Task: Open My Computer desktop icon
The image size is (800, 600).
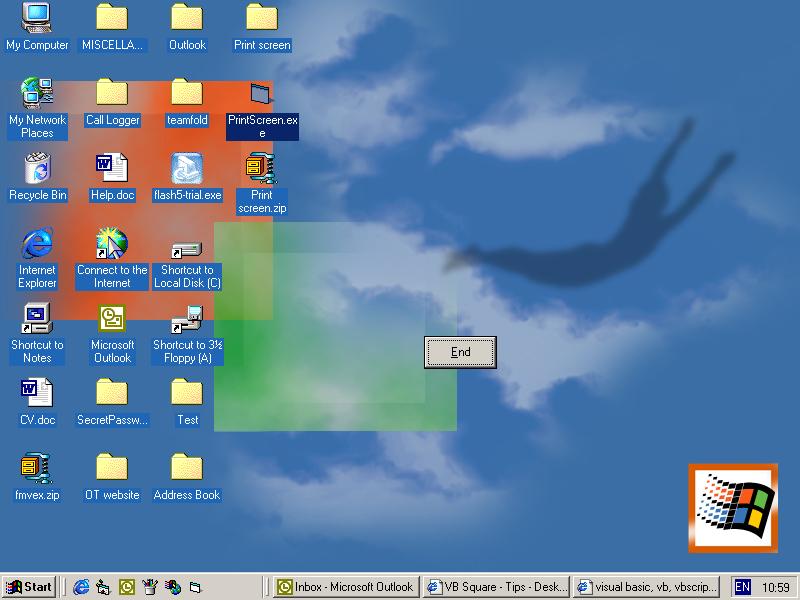Action: point(37,19)
